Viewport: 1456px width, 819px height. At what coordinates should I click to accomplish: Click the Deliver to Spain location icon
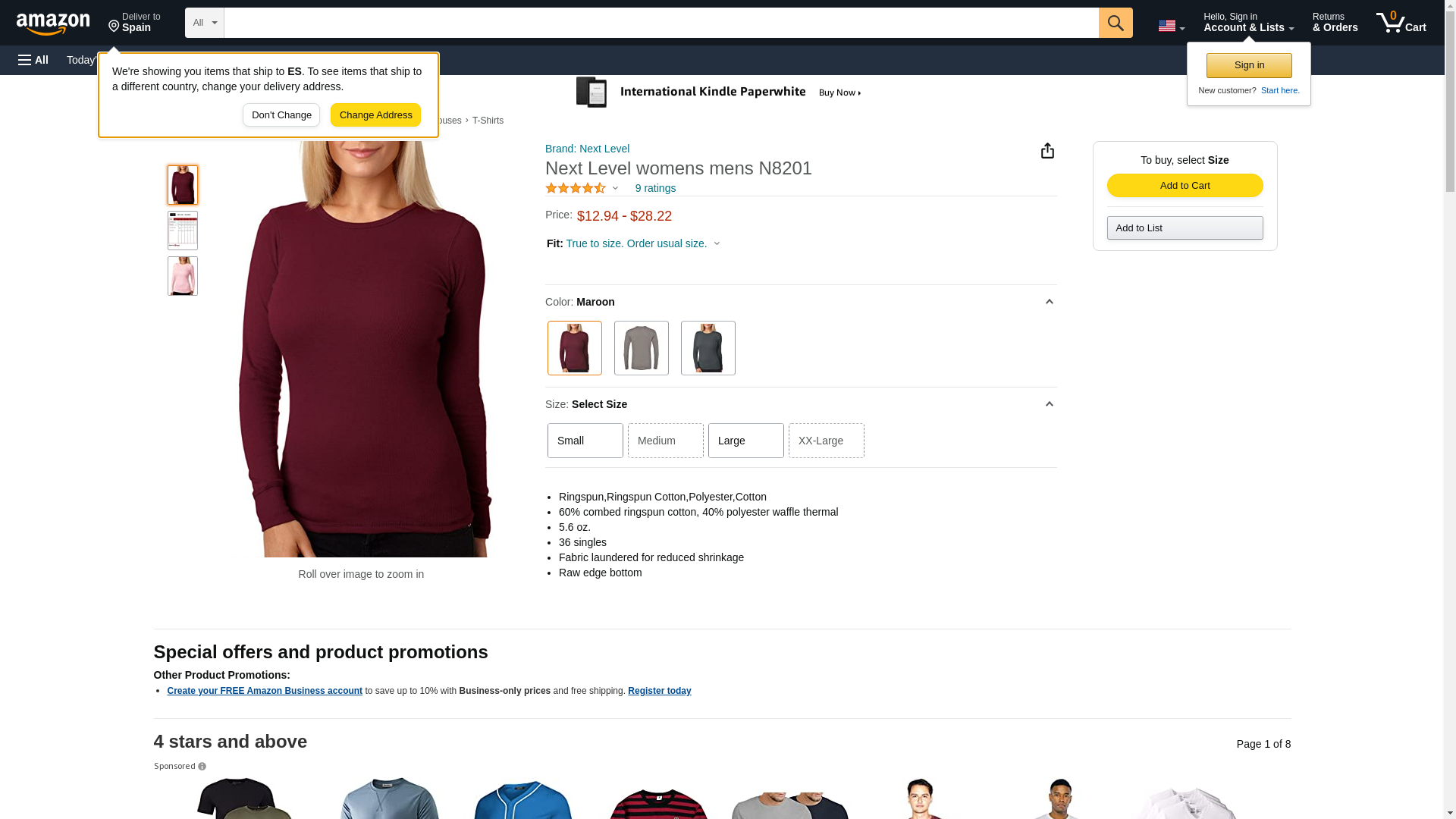114,27
